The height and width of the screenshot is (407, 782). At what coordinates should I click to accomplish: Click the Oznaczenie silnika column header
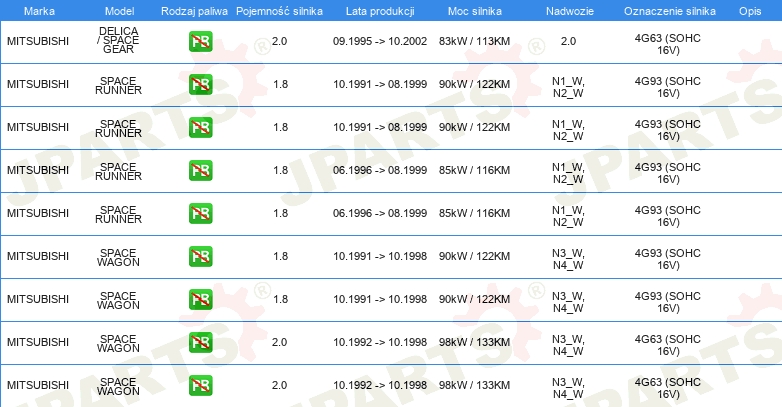(x=670, y=11)
